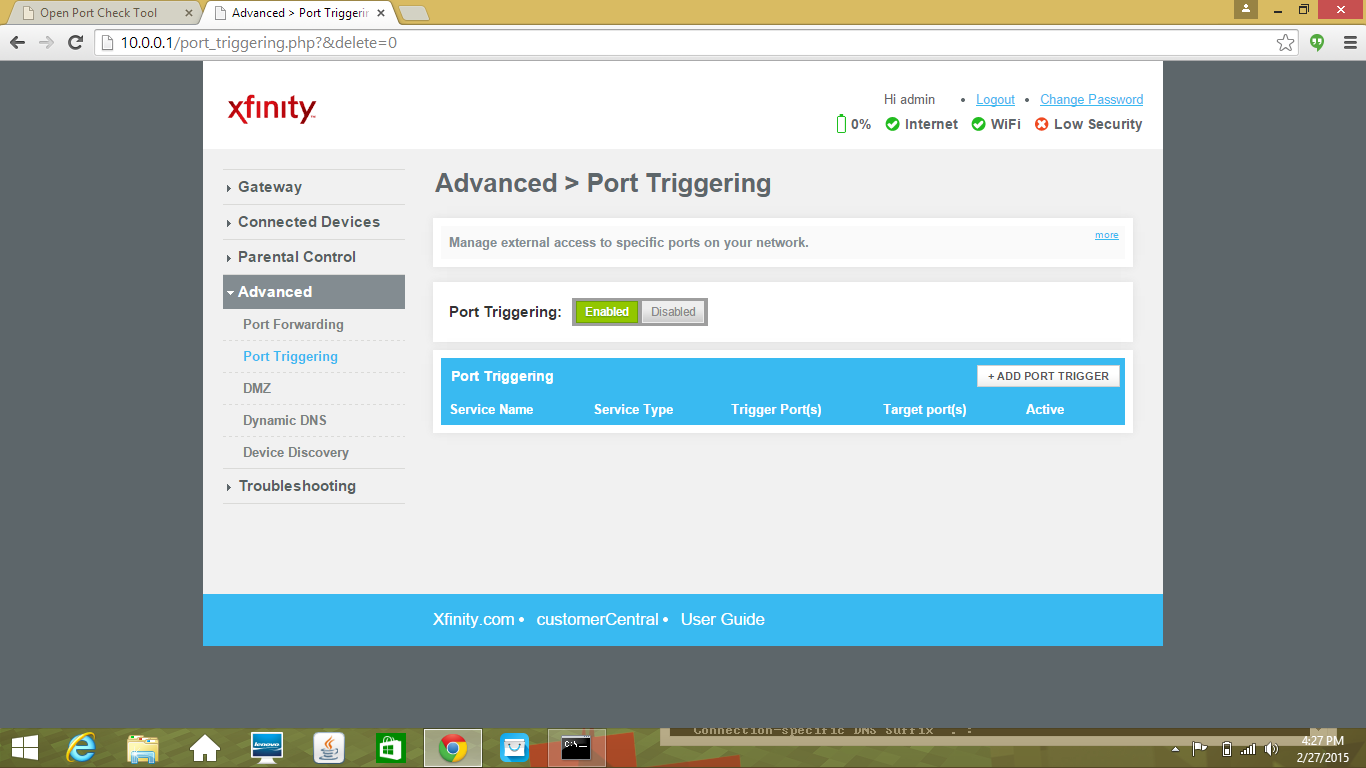Viewport: 1366px width, 768px height.
Task: Open the Windows Store from the taskbar
Action: click(x=389, y=747)
